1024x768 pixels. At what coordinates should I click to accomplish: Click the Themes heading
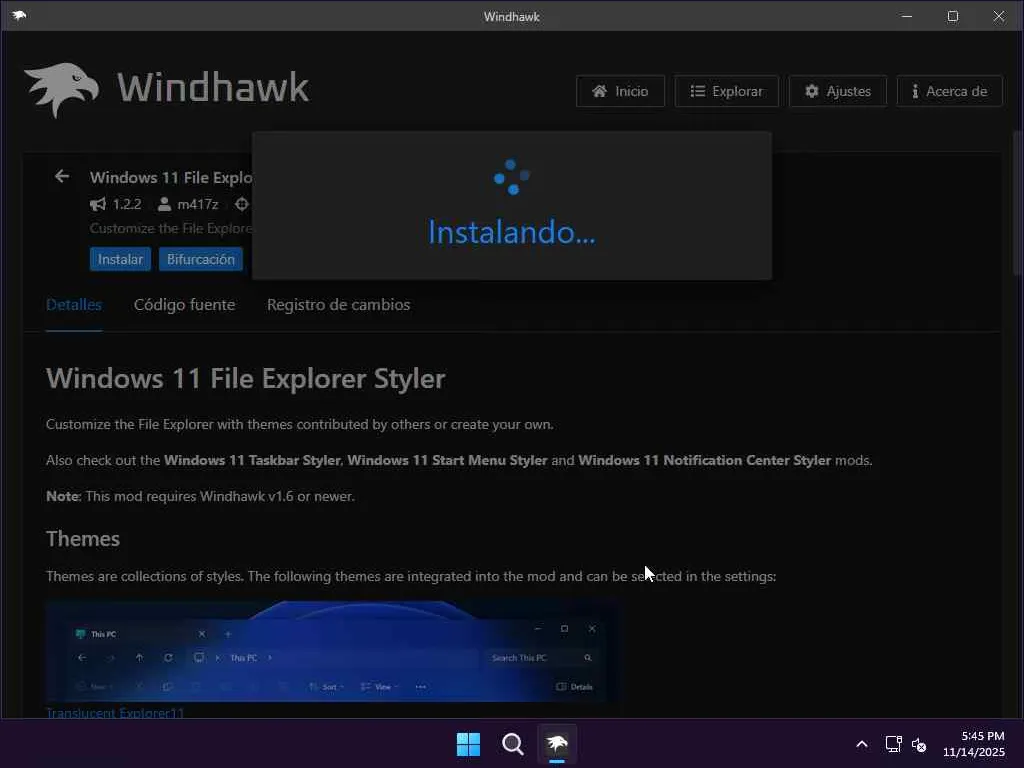(x=83, y=539)
